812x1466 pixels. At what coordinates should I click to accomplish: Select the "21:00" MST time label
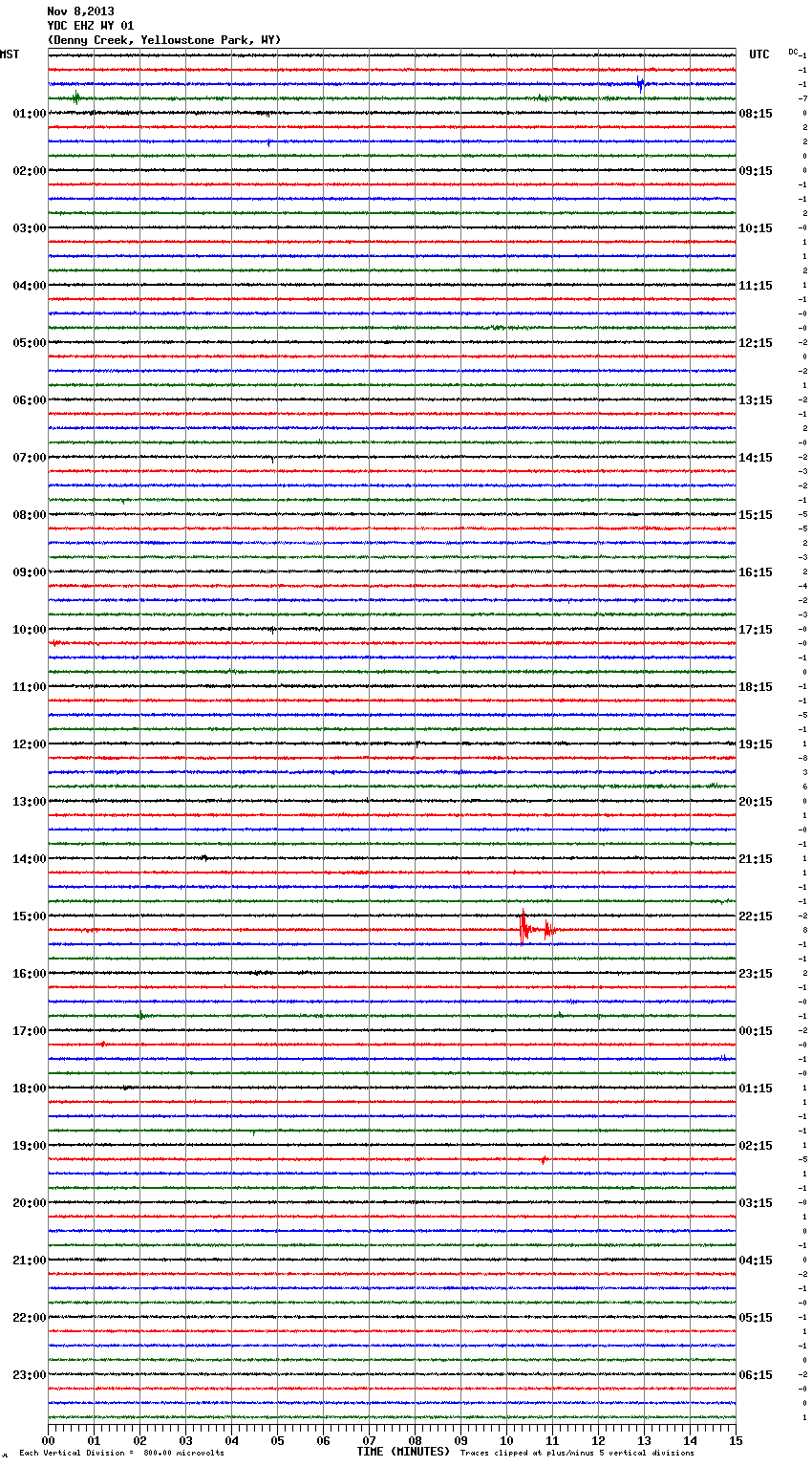tap(30, 1261)
